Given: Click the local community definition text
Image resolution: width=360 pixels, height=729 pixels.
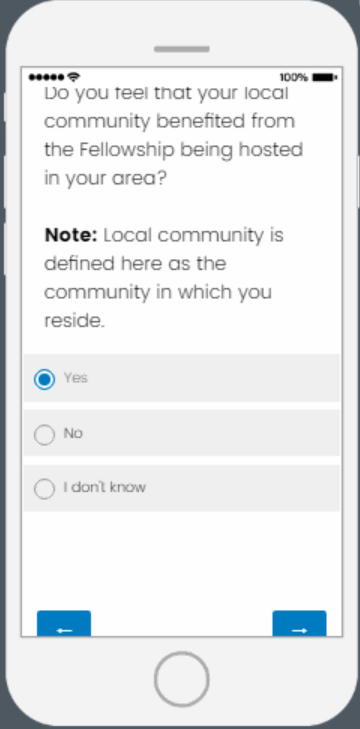Looking at the screenshot, I should tap(164, 278).
